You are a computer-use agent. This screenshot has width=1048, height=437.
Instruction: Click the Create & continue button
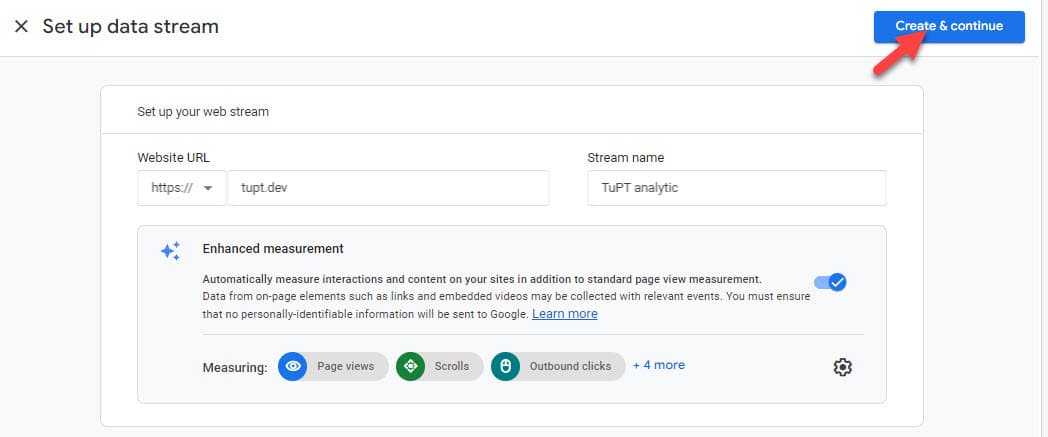(x=948, y=26)
